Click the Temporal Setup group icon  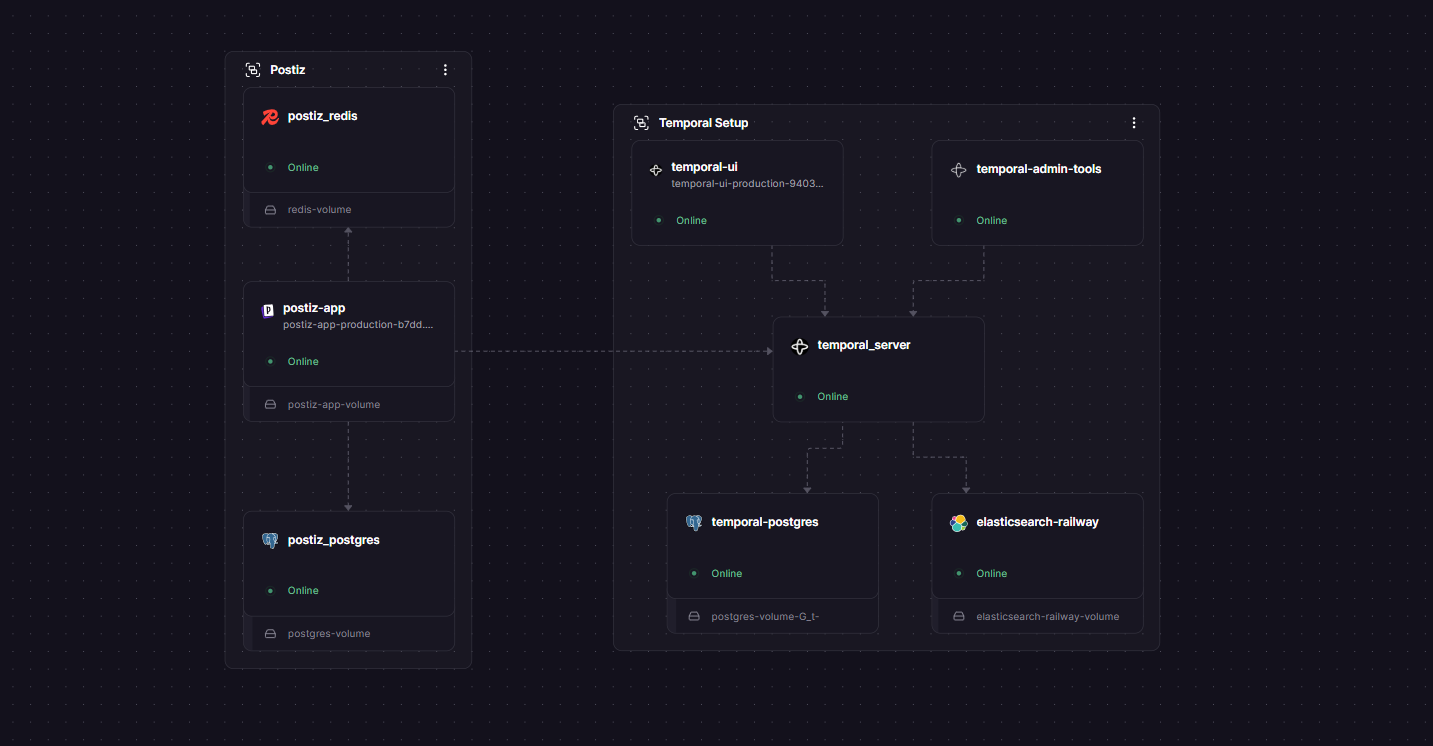(x=641, y=123)
